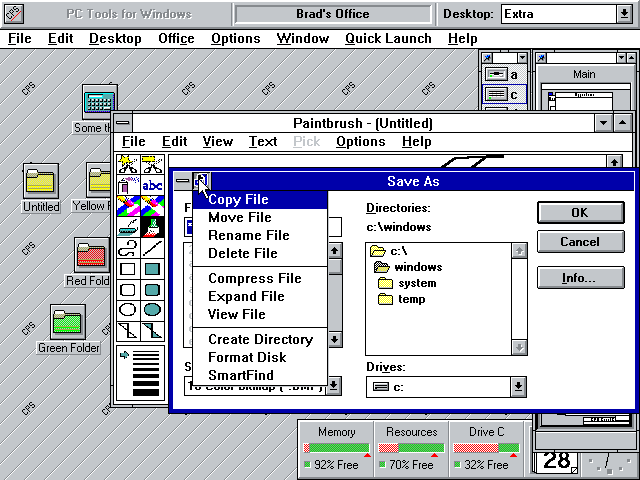640x480 pixels.
Task: Click the pushpin on the Main panel
Action: point(541,58)
